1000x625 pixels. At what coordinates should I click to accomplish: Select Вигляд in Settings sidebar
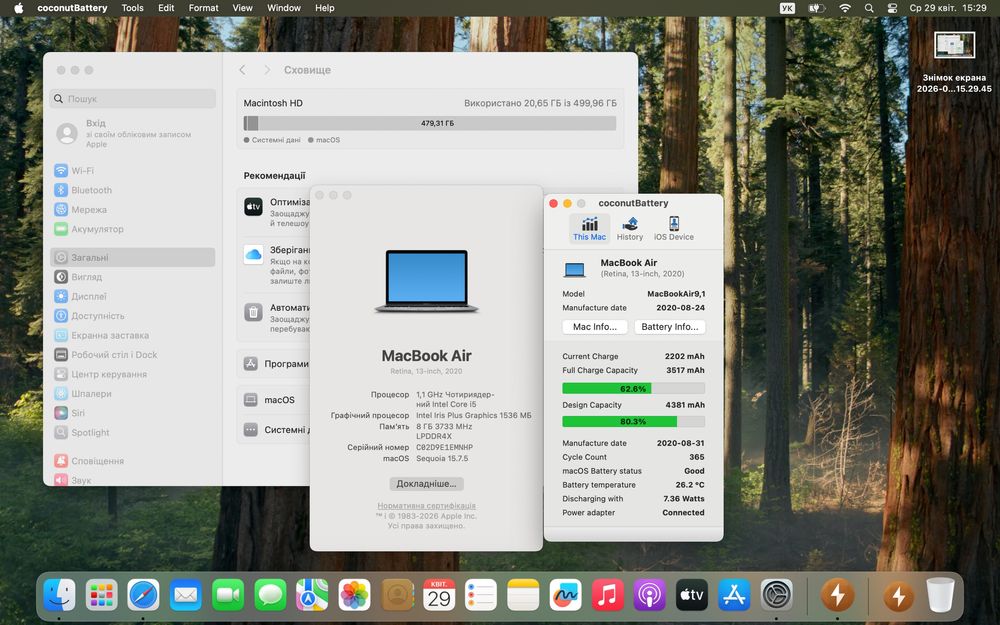pos(133,277)
